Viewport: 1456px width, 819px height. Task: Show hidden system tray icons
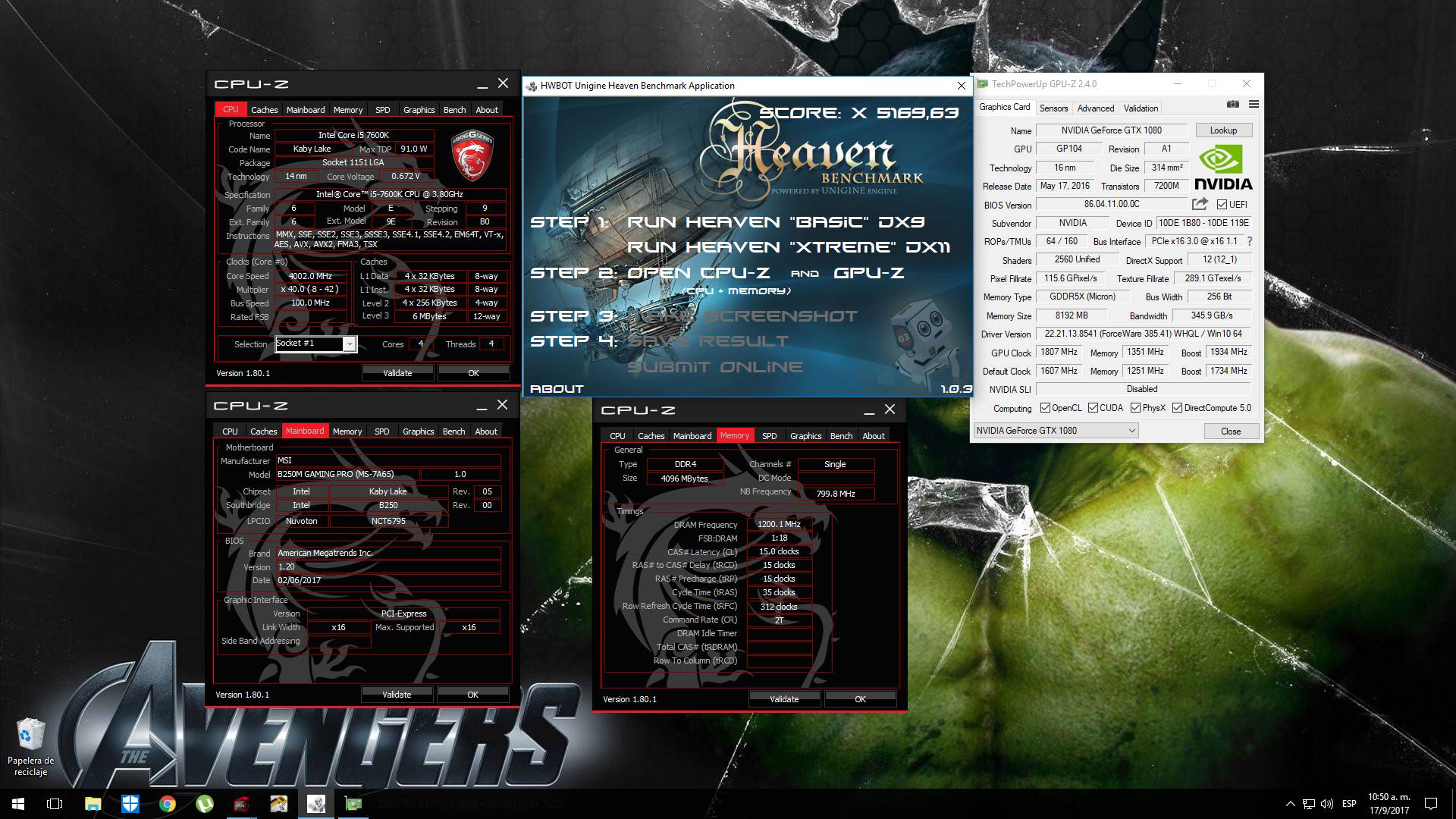(x=1290, y=804)
